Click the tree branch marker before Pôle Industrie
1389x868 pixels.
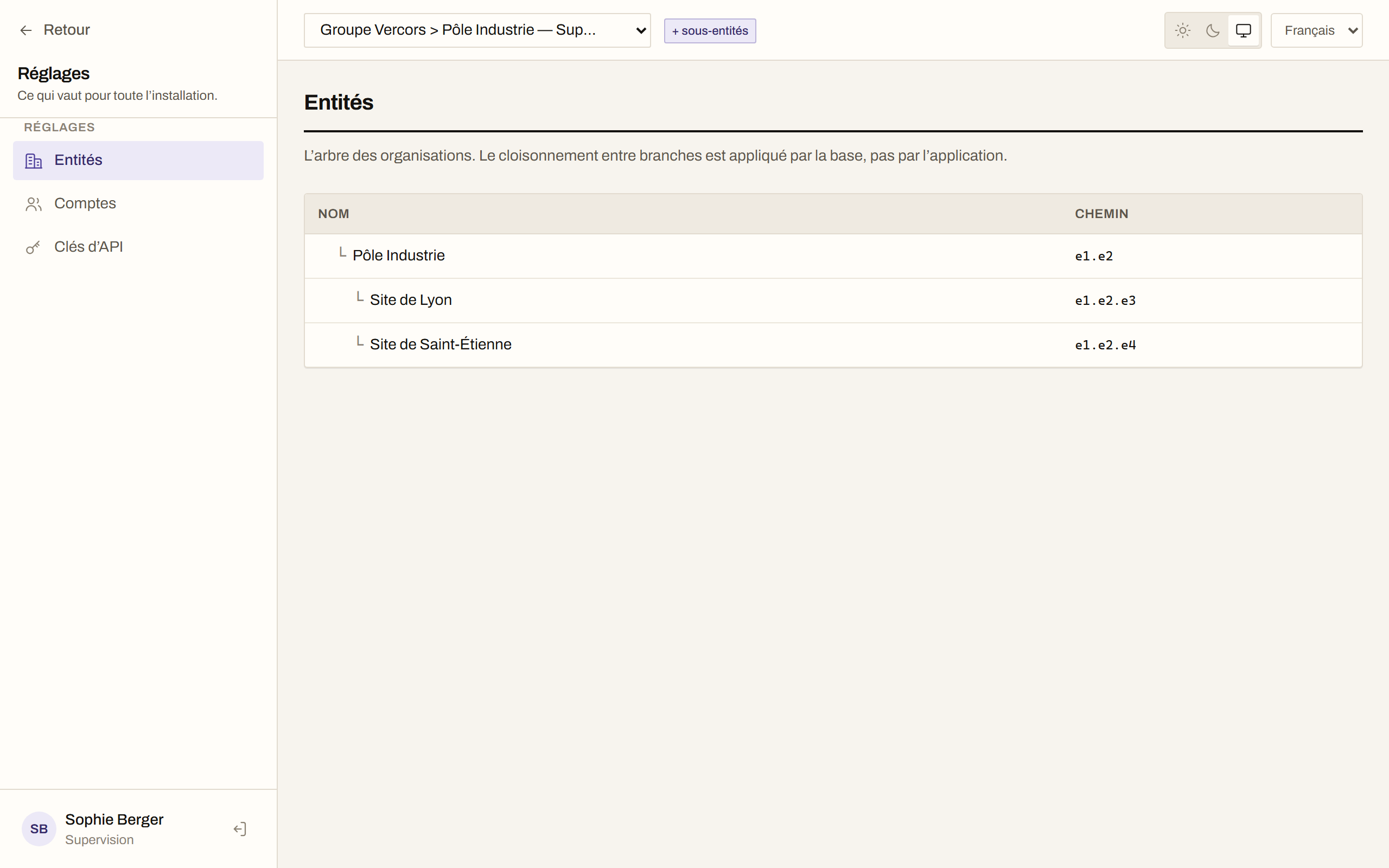(343, 253)
